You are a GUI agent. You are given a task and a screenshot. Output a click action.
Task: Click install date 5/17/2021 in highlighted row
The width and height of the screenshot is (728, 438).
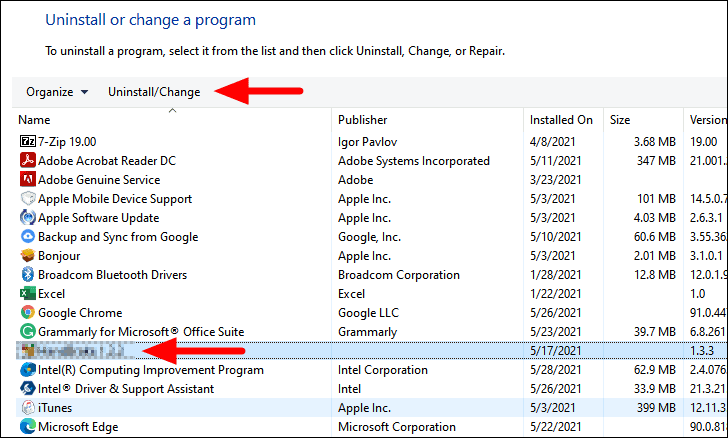(555, 351)
